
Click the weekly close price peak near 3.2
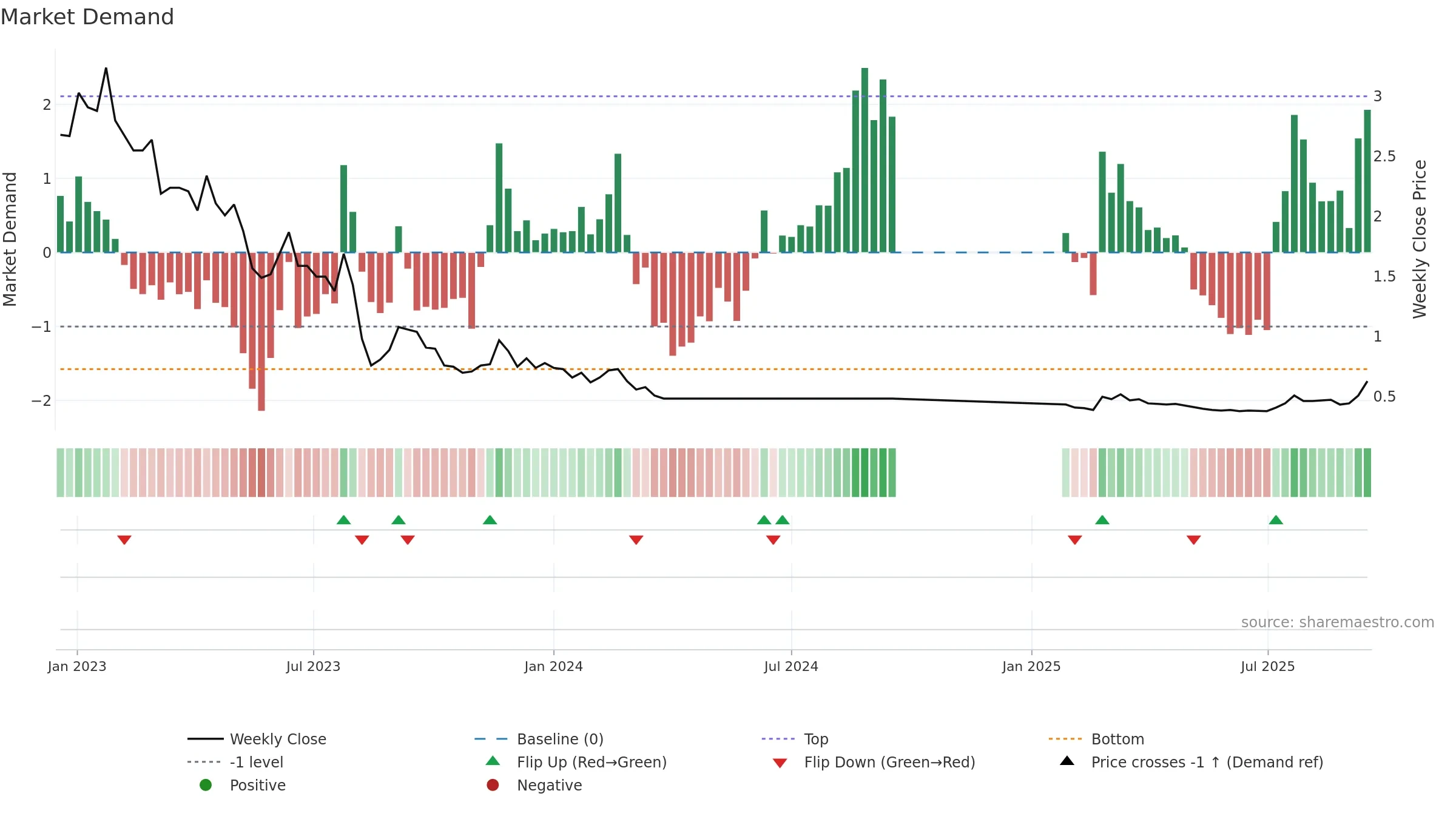click(106, 69)
